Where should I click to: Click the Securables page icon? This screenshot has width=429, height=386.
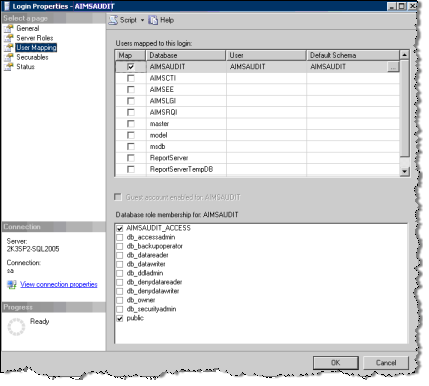pyautogui.click(x=9, y=57)
